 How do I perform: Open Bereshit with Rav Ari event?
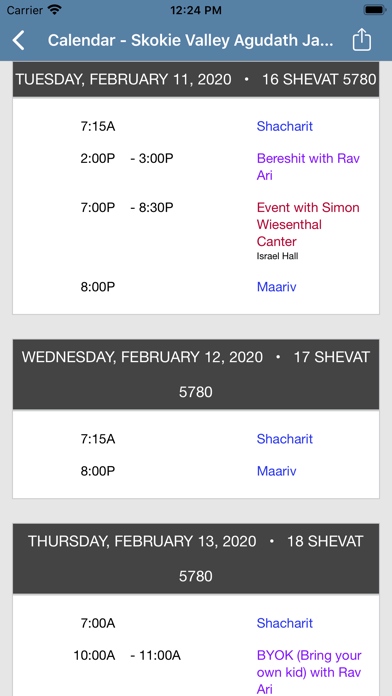click(308, 167)
